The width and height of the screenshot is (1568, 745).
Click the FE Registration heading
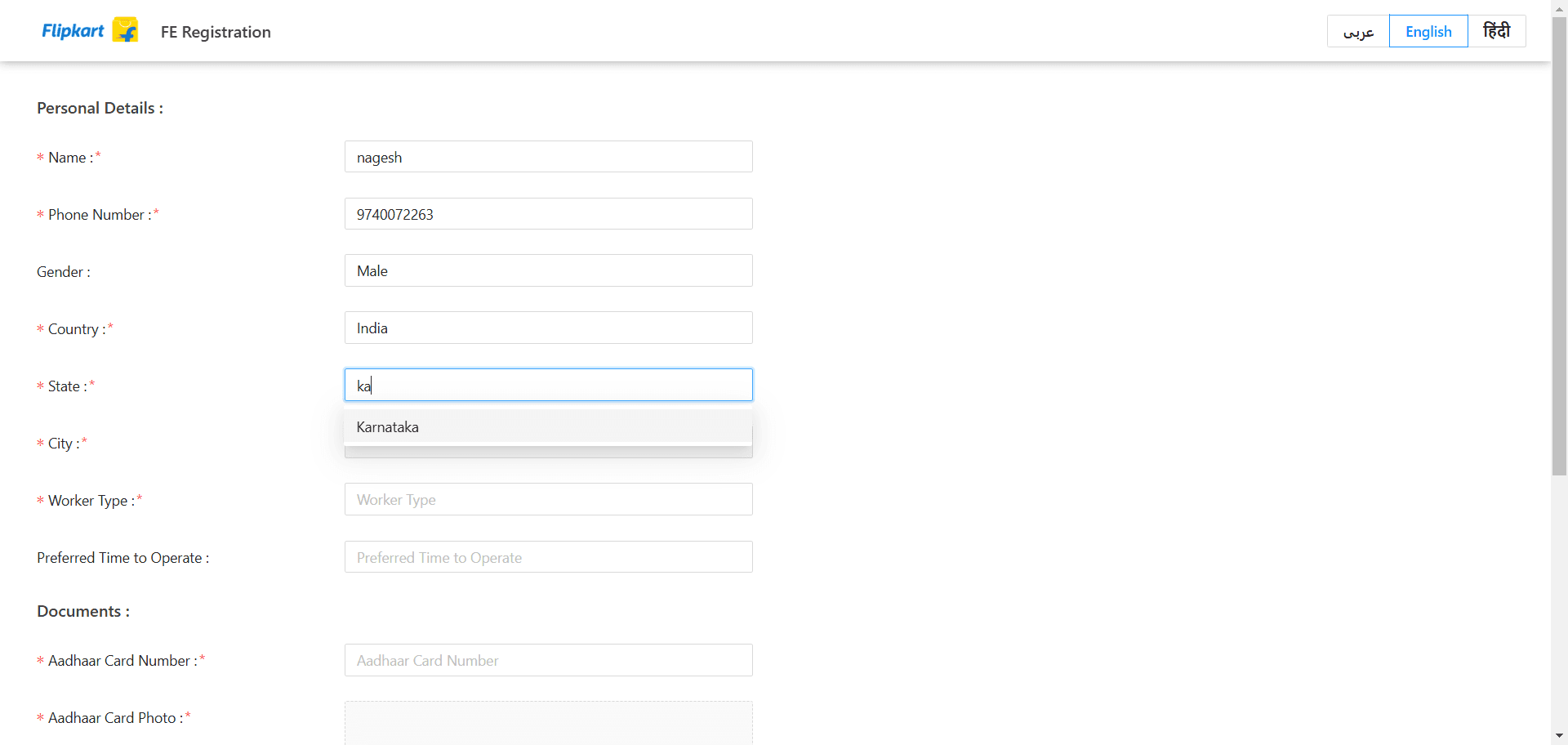[x=216, y=32]
